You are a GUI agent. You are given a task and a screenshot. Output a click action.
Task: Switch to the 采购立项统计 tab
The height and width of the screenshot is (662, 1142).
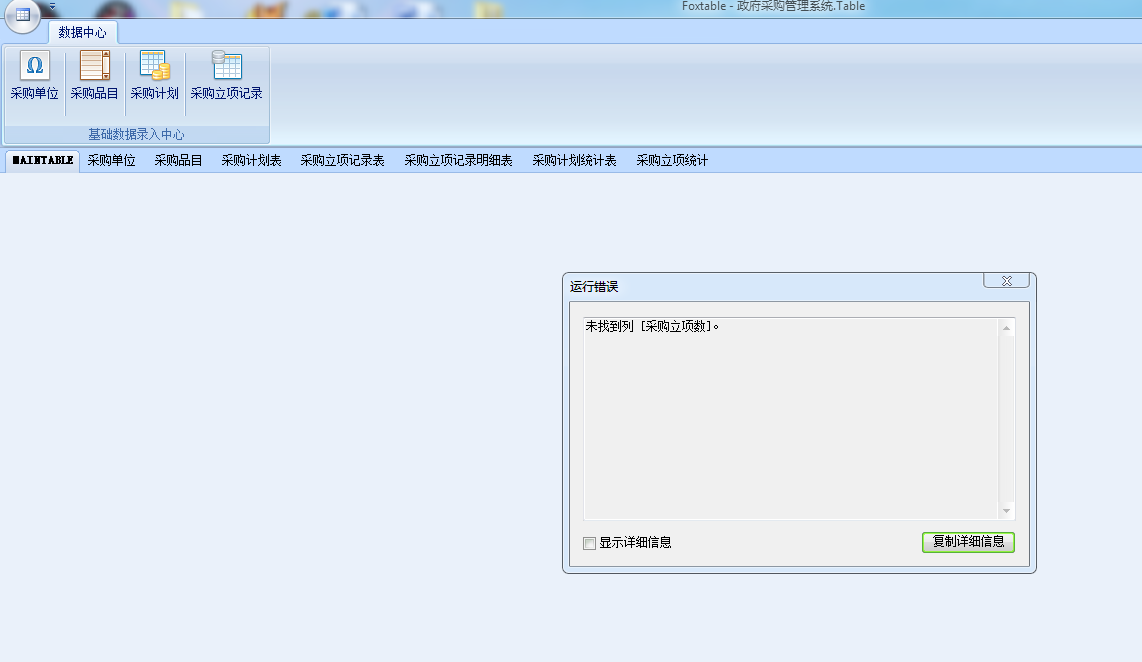(x=672, y=160)
